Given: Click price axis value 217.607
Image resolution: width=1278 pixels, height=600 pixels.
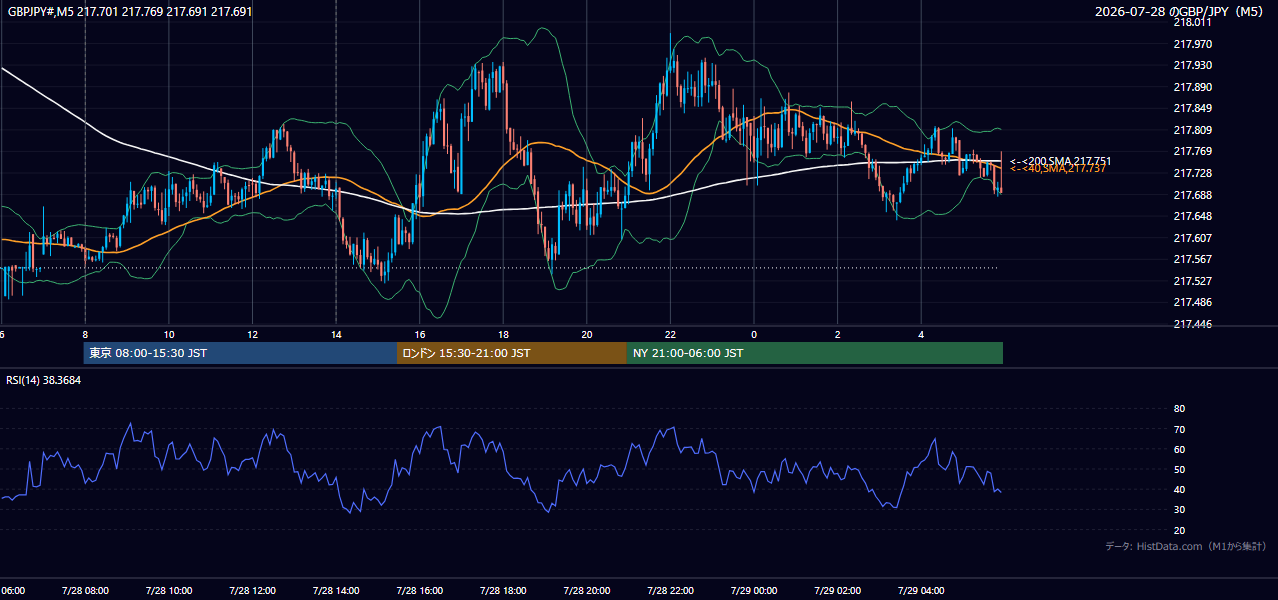Looking at the screenshot, I should 1192,238.
